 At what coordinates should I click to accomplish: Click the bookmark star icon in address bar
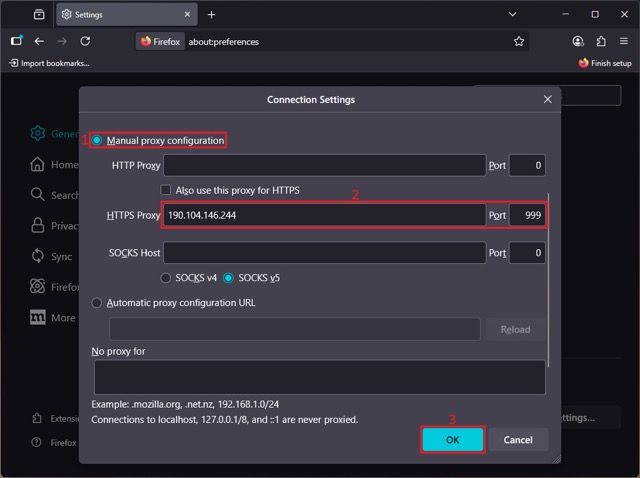point(519,41)
